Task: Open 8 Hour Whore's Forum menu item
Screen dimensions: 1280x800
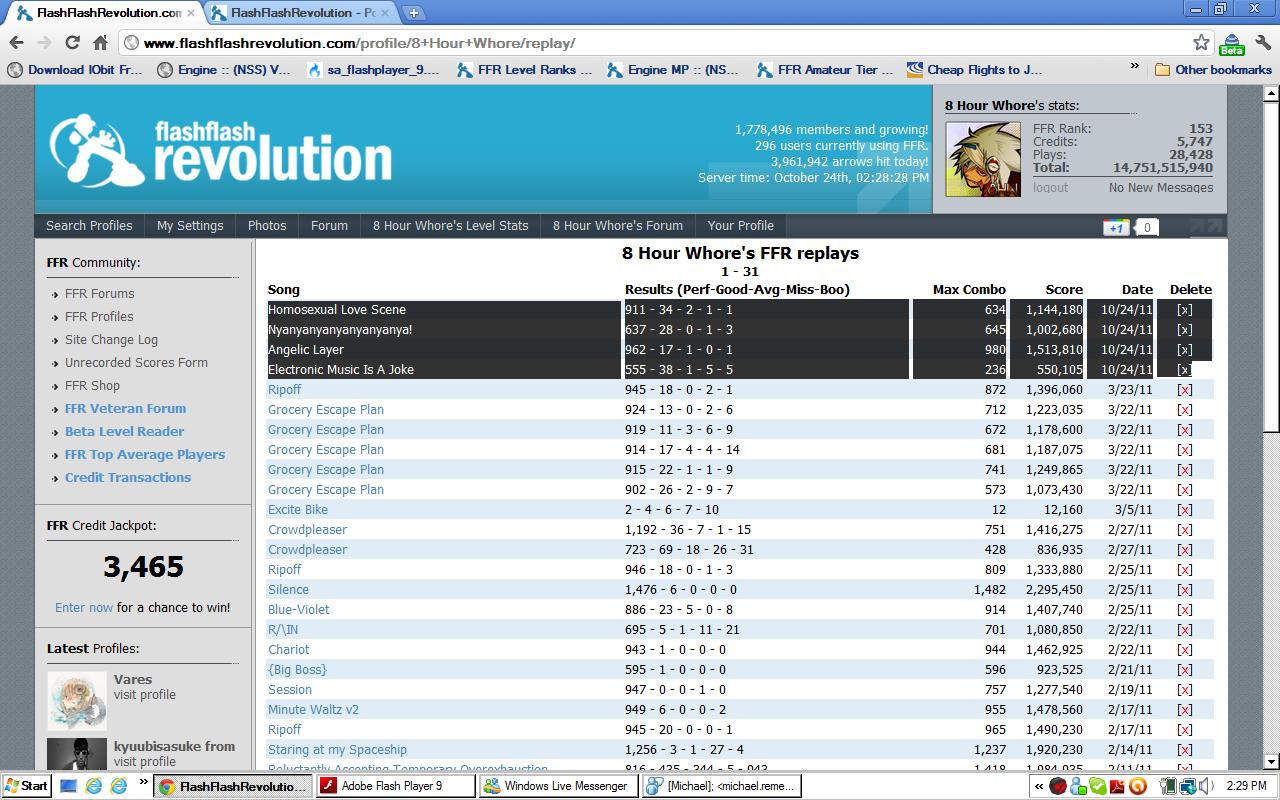Action: pos(618,226)
